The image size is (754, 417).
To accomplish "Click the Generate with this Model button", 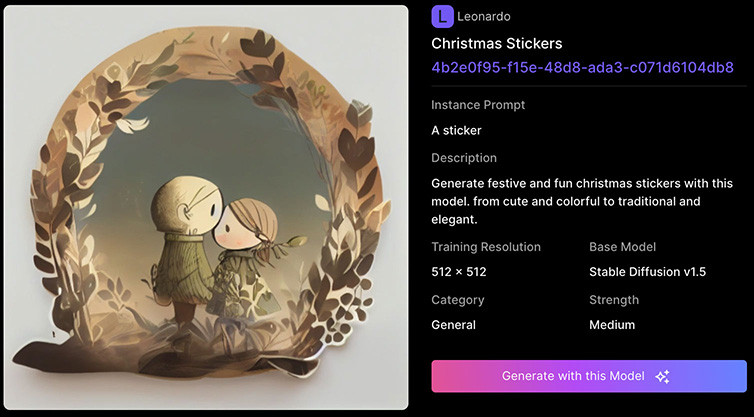I will (x=589, y=376).
